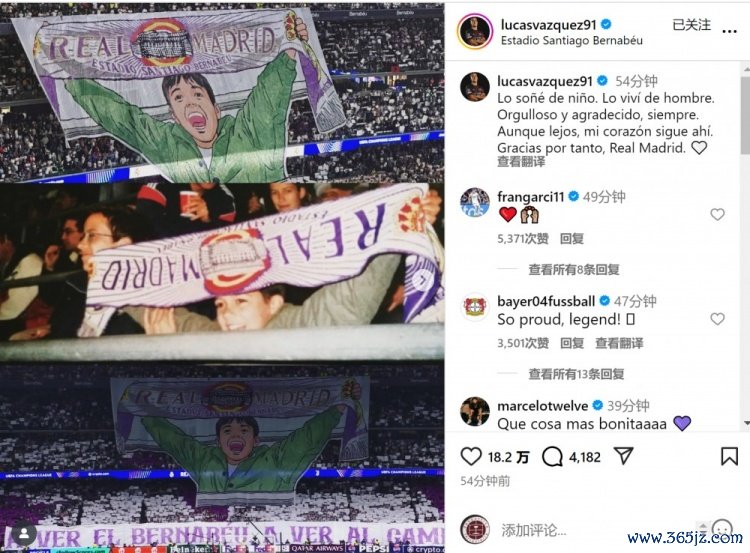This screenshot has width=750, height=553.
Task: Expand all 8 replies under frangarci11
Action: pyautogui.click(x=574, y=270)
